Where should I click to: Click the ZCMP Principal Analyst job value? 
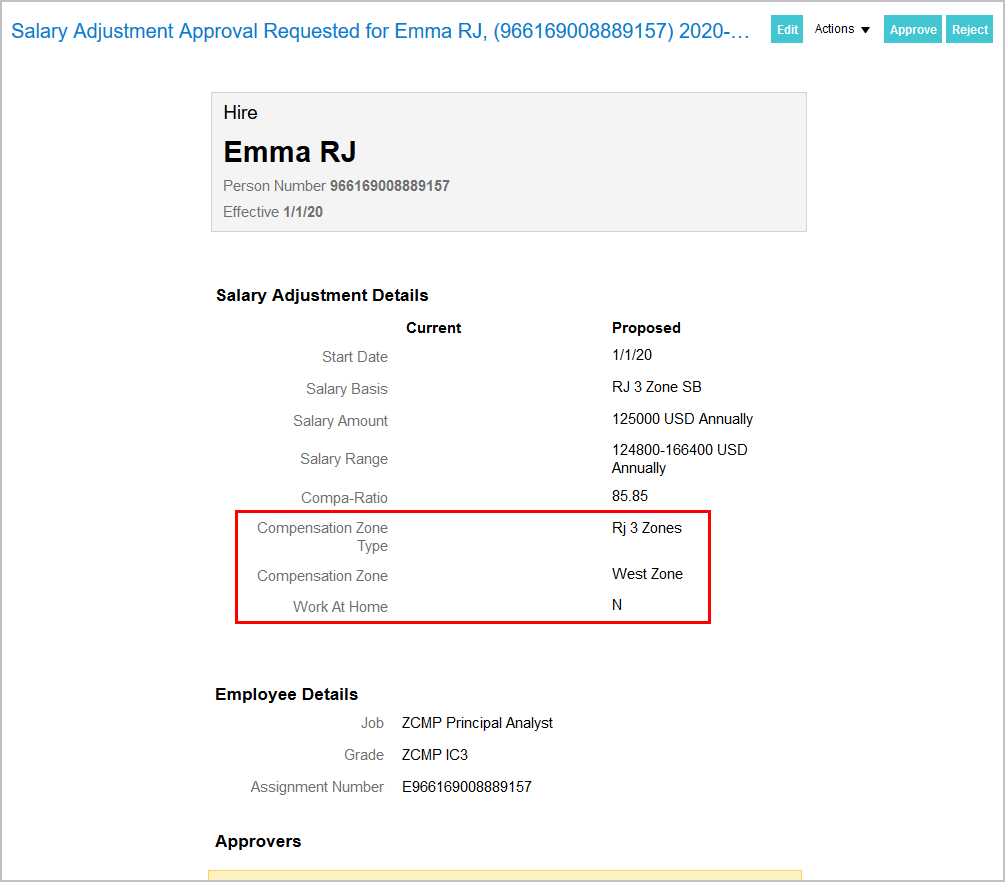pos(477,723)
